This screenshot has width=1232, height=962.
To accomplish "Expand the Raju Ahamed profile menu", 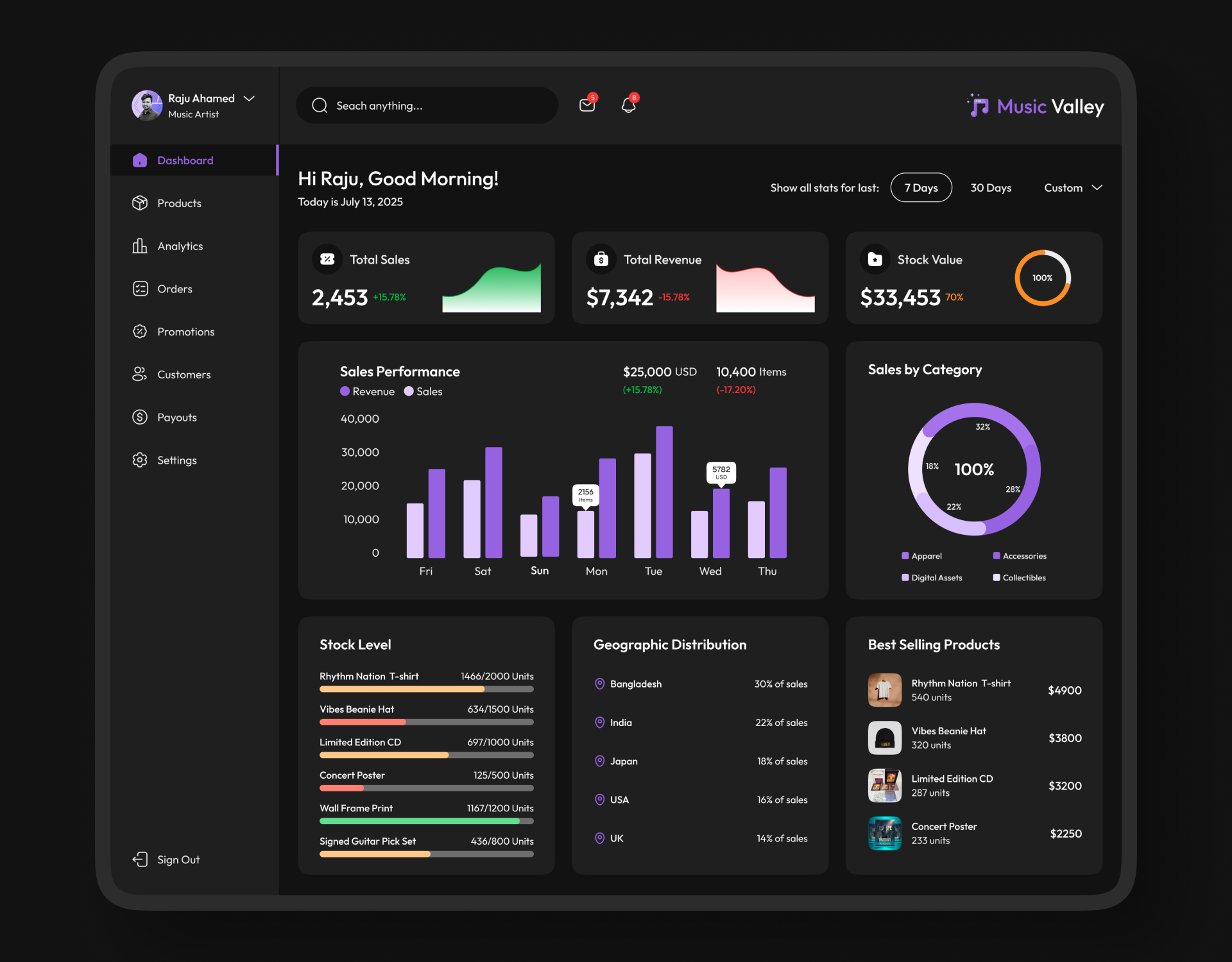I will 249,98.
